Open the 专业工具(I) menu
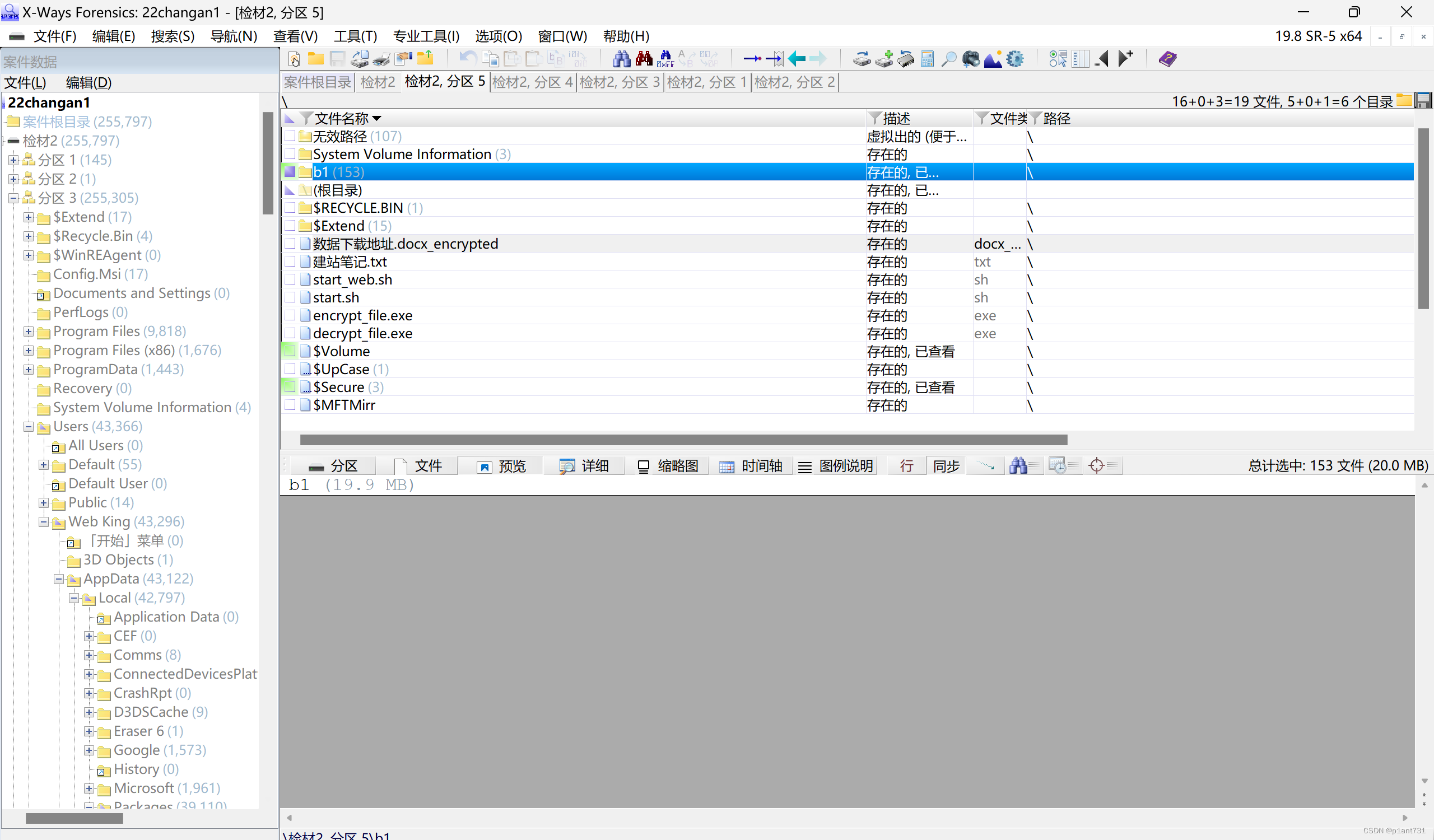The width and height of the screenshot is (1434, 840). coord(426,36)
